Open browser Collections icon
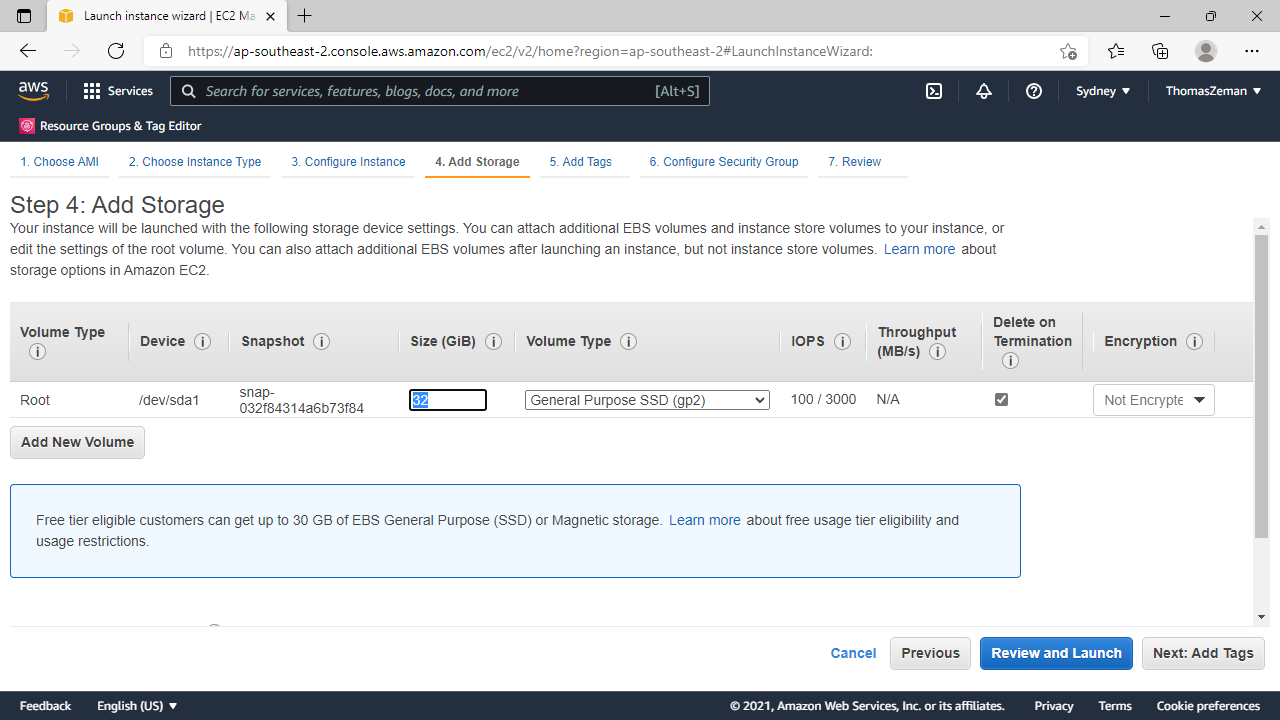This screenshot has width=1280, height=720. point(1160,51)
